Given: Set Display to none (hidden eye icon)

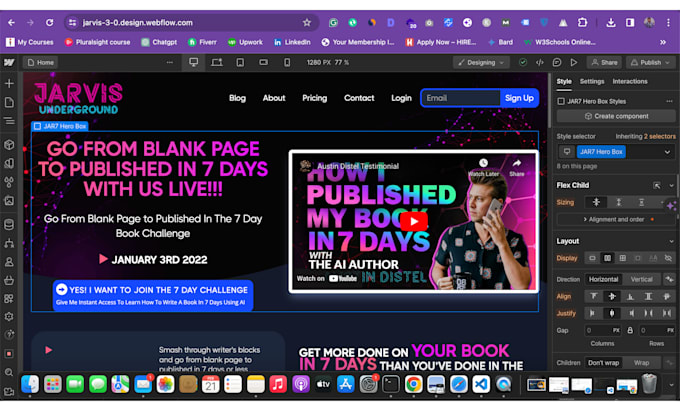Looking at the screenshot, I should coord(668,258).
